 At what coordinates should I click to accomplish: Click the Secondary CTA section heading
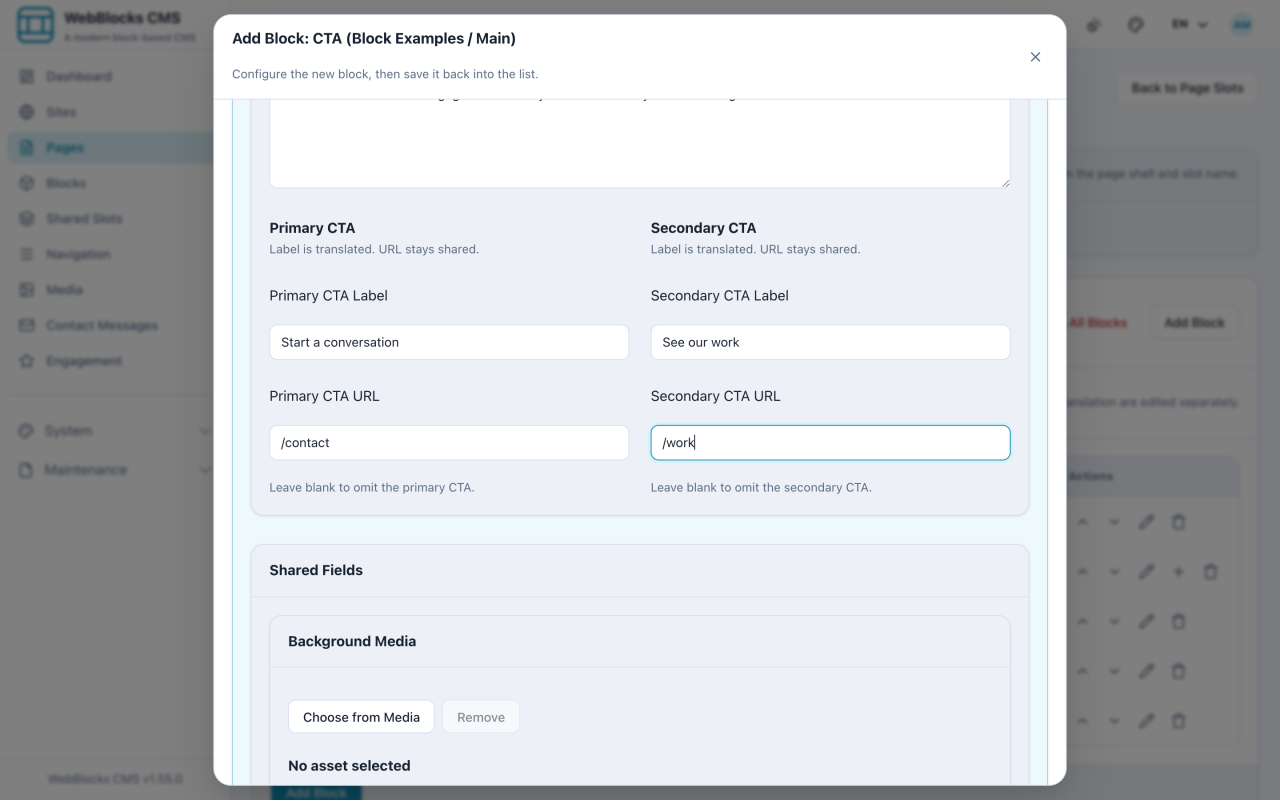703,228
